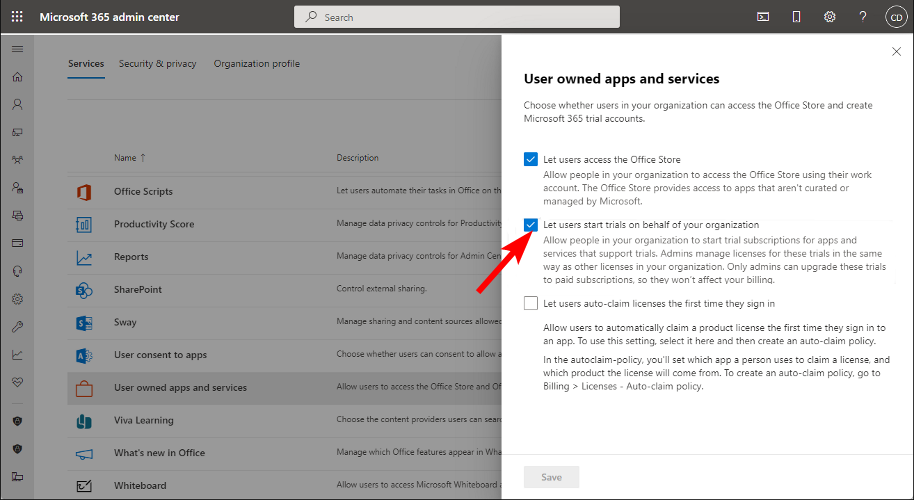Click the SharePoint service icon
914x500 pixels.
click(84, 290)
